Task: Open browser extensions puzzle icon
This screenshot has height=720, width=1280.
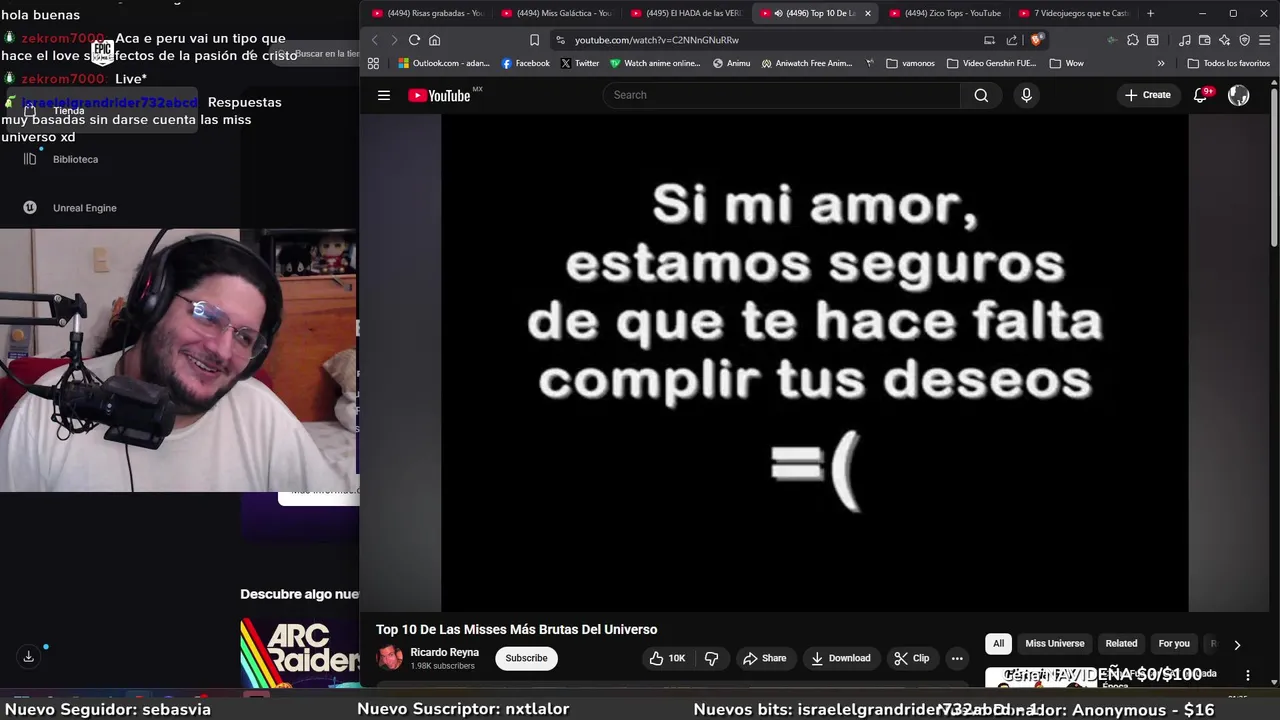Action: [1132, 40]
